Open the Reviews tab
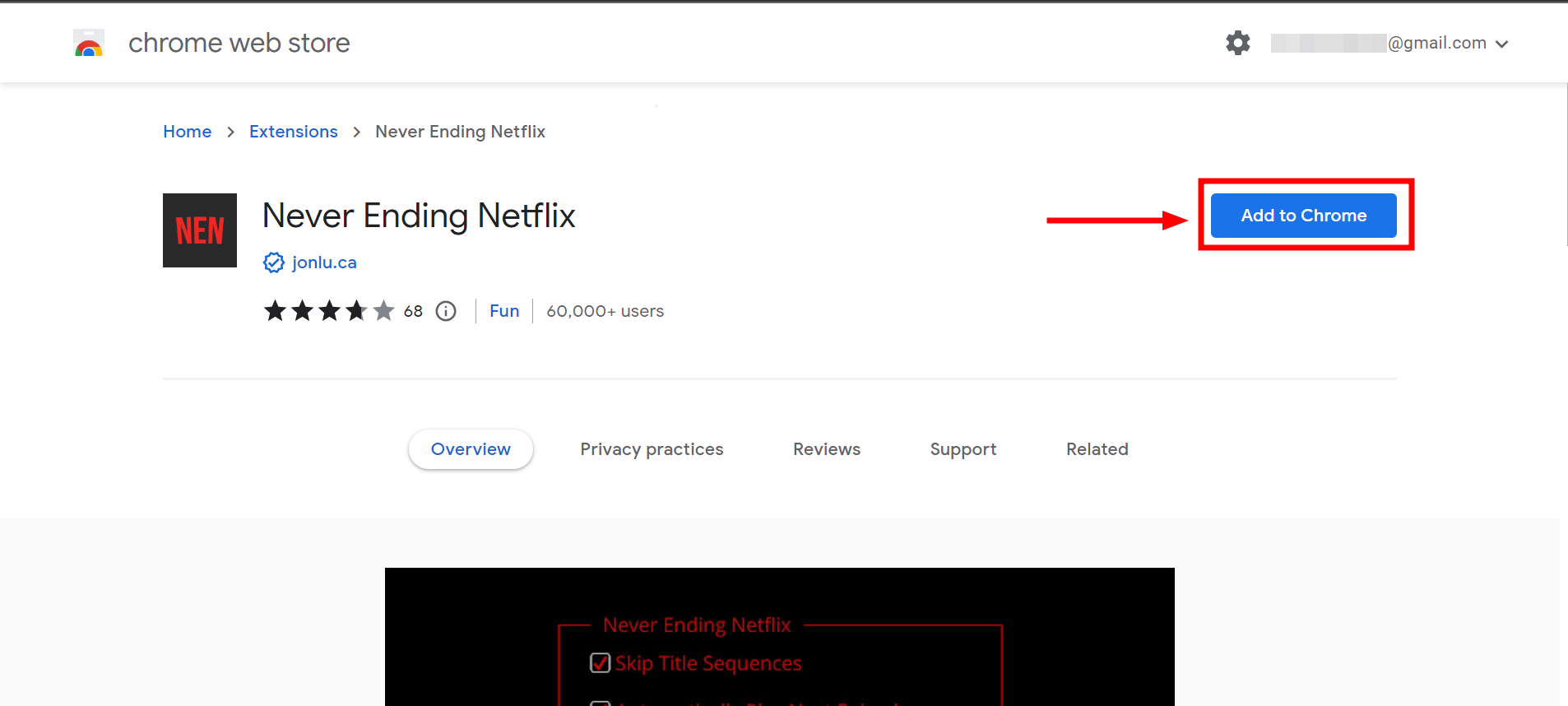This screenshot has height=706, width=1568. pyautogui.click(x=827, y=449)
